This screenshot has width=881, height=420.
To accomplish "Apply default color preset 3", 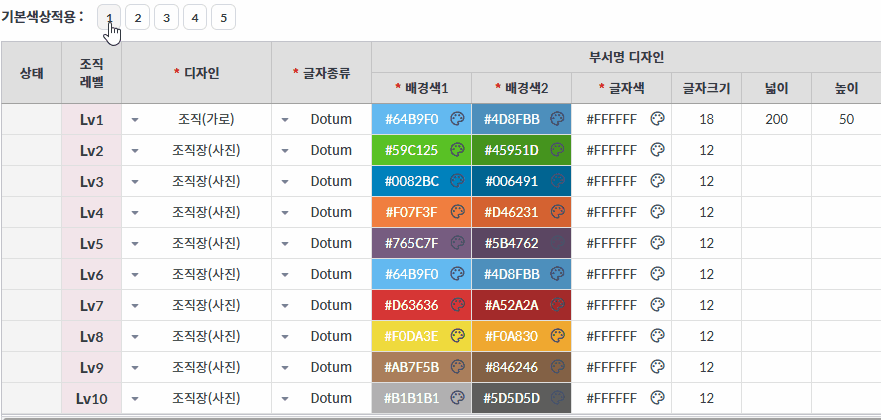I will coord(166,18).
